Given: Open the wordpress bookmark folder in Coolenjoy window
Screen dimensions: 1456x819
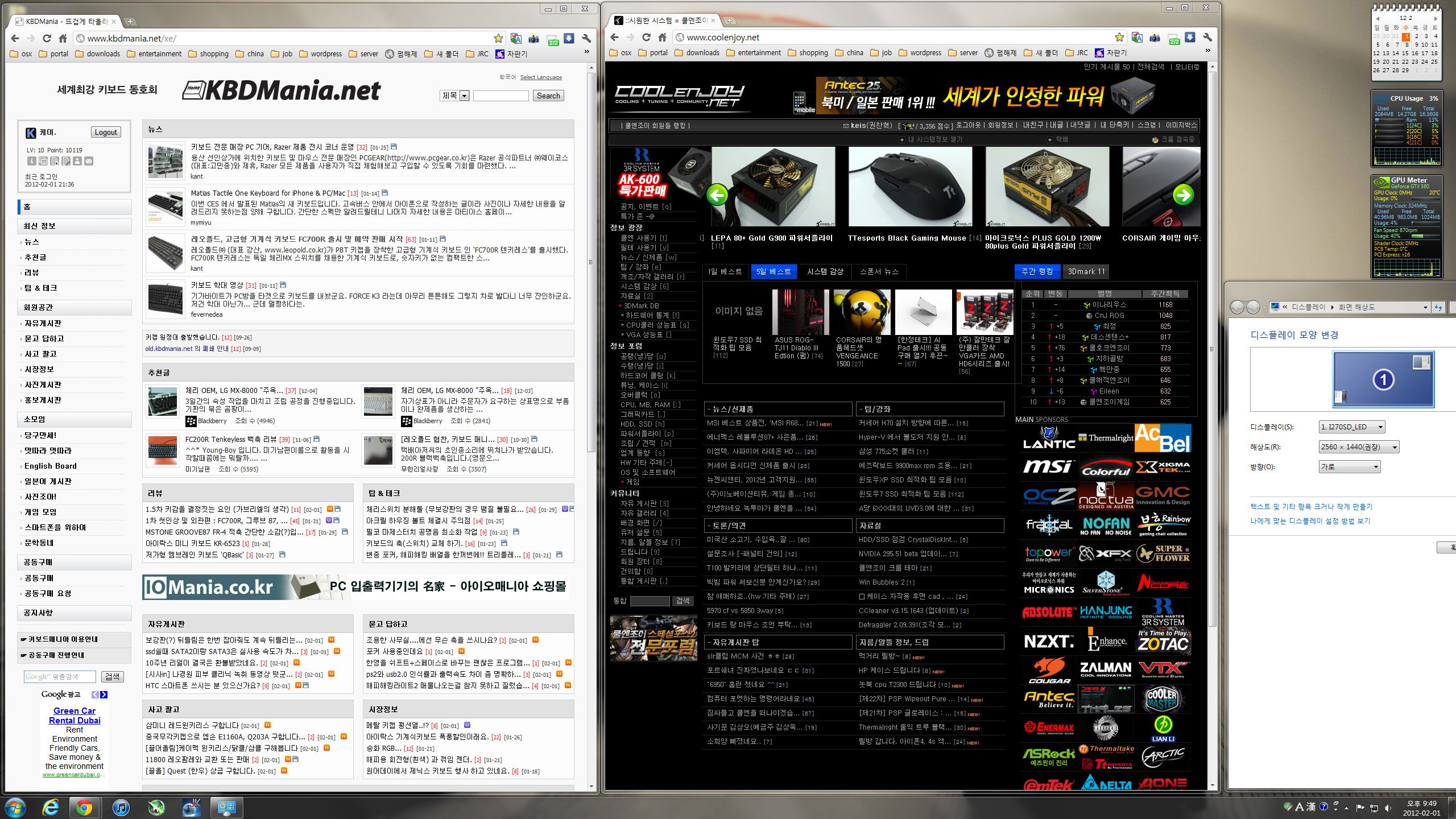Looking at the screenshot, I should [920, 53].
